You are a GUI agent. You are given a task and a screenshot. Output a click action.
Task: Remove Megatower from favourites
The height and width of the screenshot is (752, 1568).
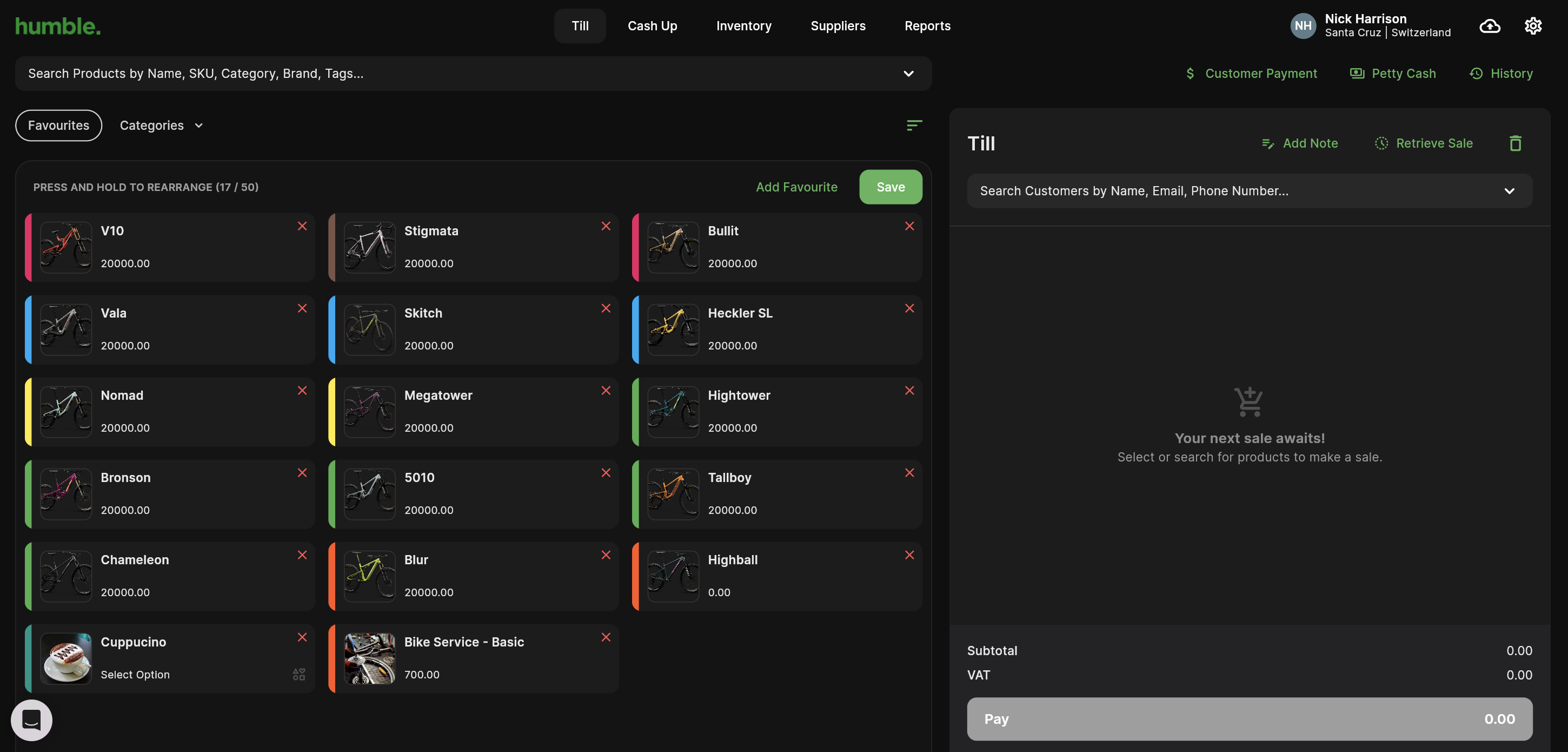[x=606, y=390]
